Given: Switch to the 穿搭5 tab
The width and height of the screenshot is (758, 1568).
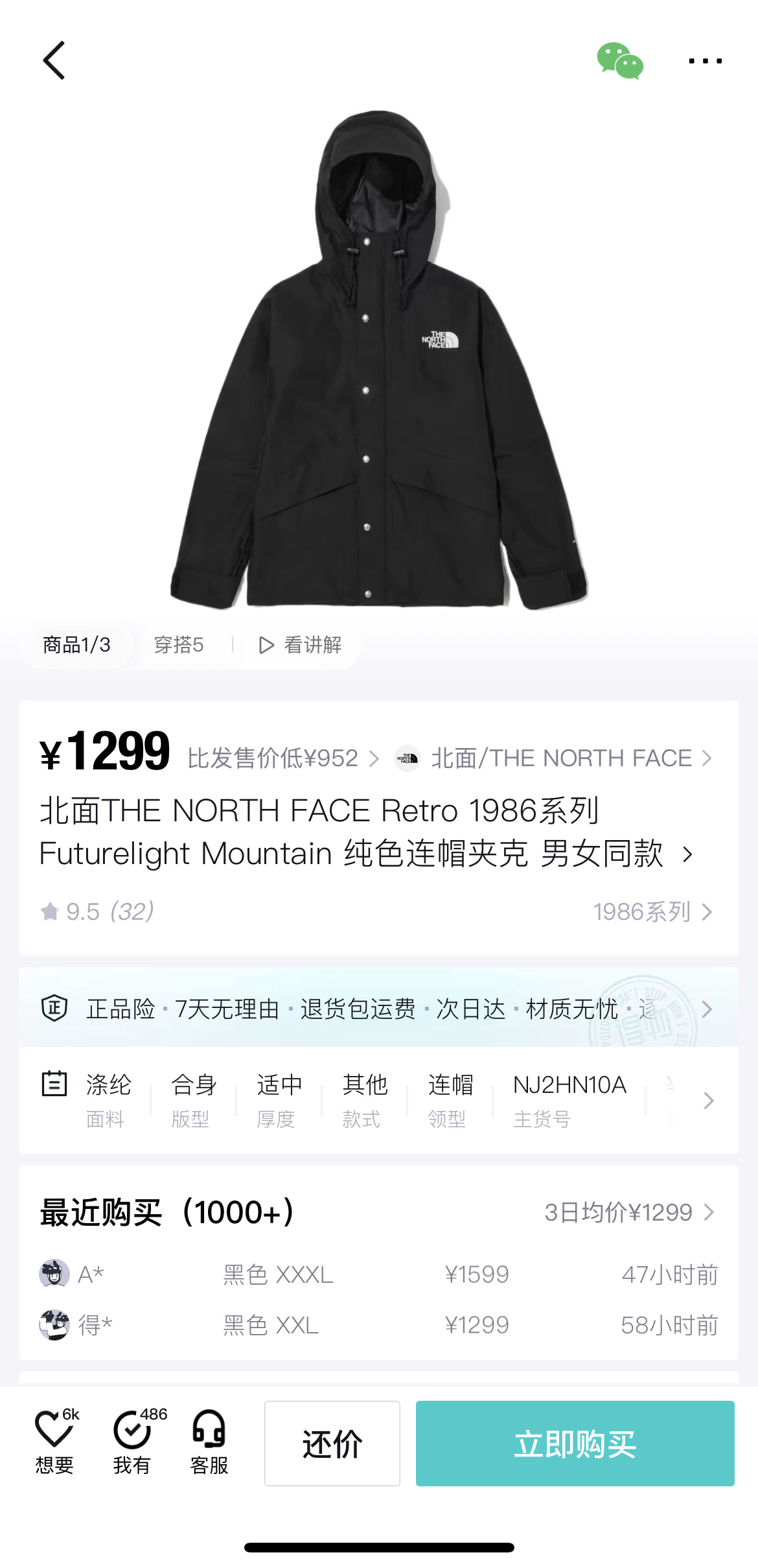Looking at the screenshot, I should [179, 645].
